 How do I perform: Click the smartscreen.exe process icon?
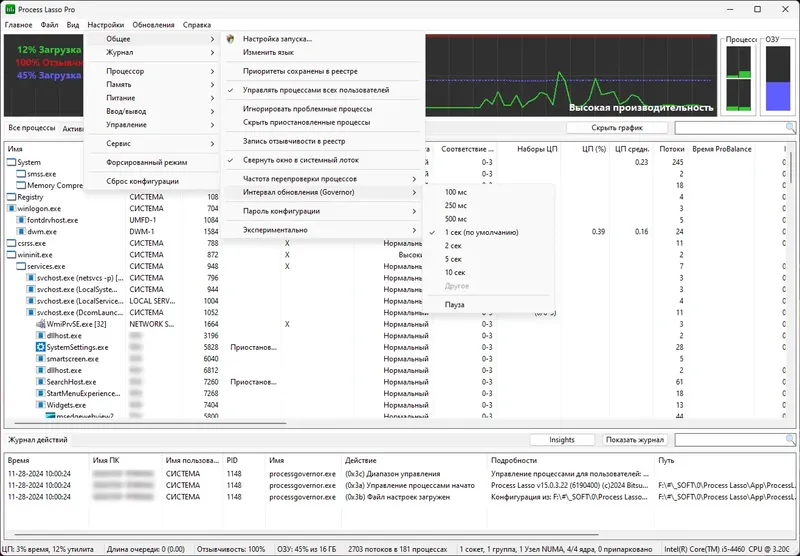(41, 359)
